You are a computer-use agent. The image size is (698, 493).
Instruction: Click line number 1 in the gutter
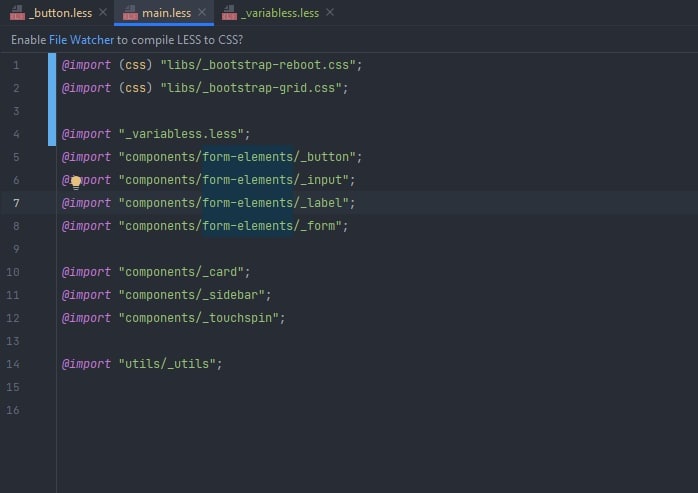point(16,65)
